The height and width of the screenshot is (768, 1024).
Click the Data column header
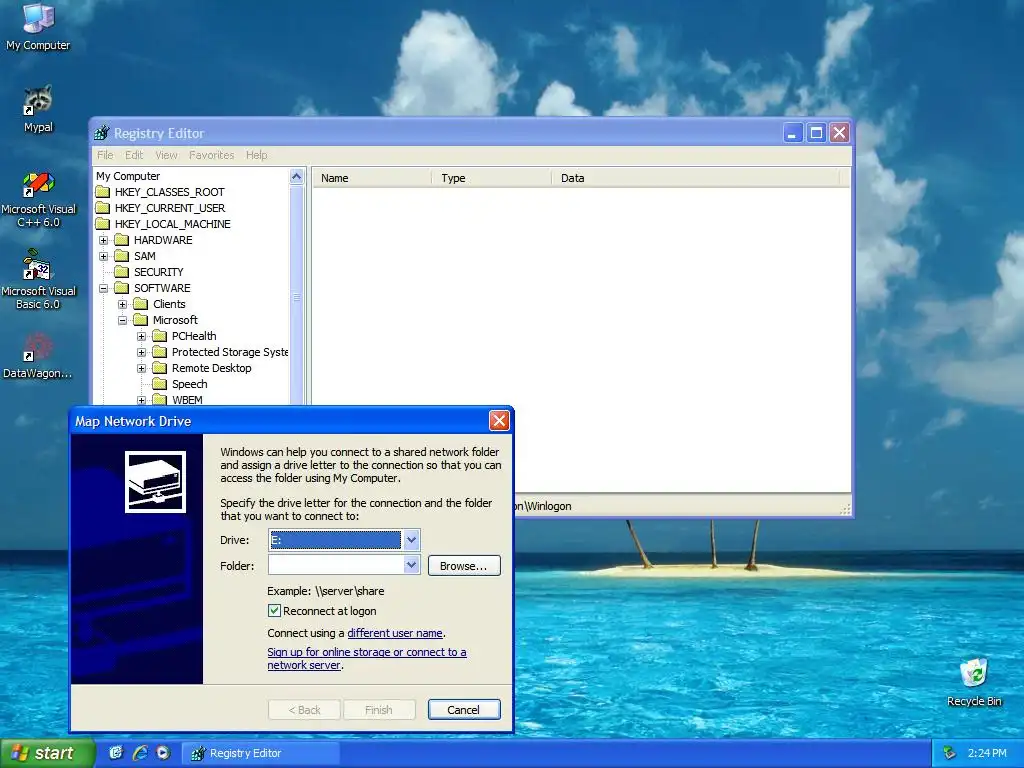pyautogui.click(x=695, y=178)
